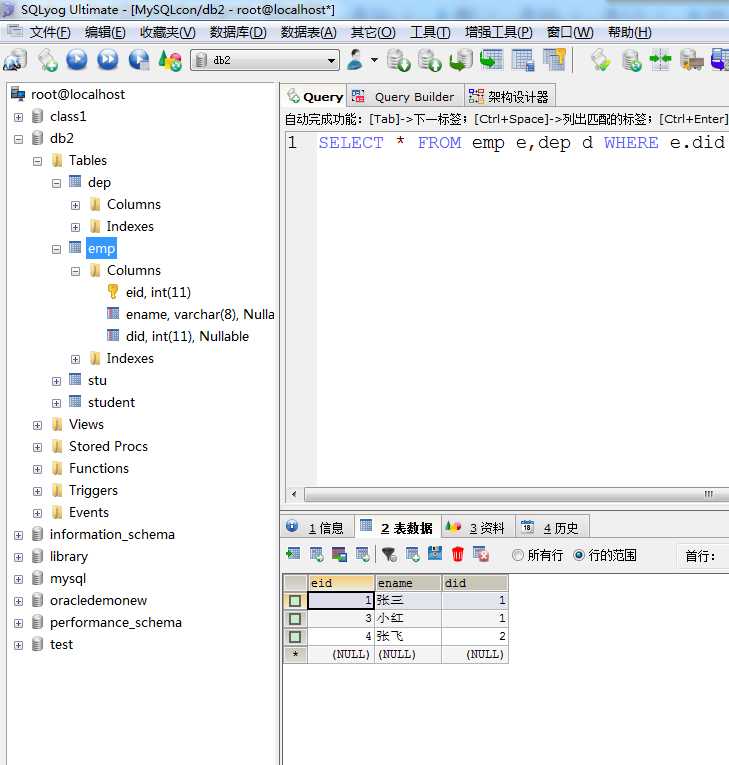The image size is (729, 765).
Task: Collapse the emp table node
Action: (57, 249)
